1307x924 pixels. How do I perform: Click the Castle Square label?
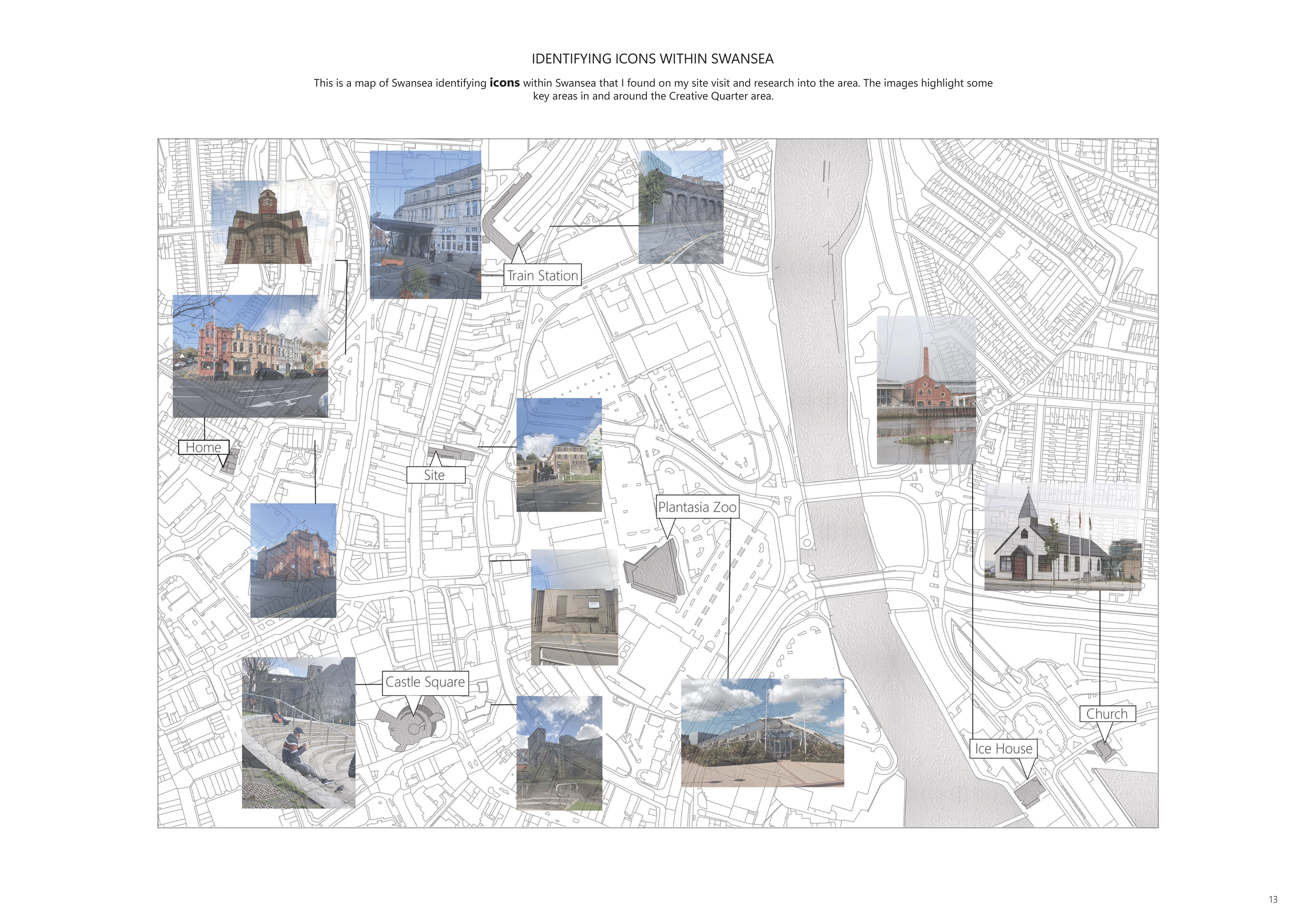tap(425, 682)
